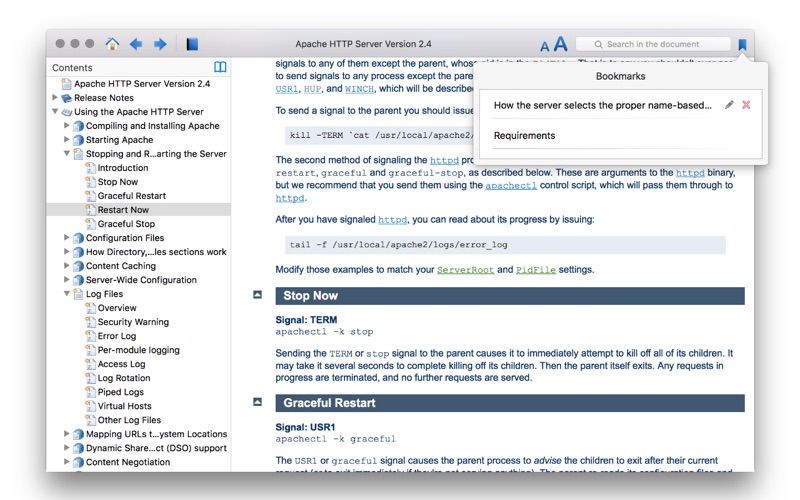Click the 'Signal: USR1' label
Viewport: 800px width, 500px height.
pyautogui.click(x=305, y=427)
